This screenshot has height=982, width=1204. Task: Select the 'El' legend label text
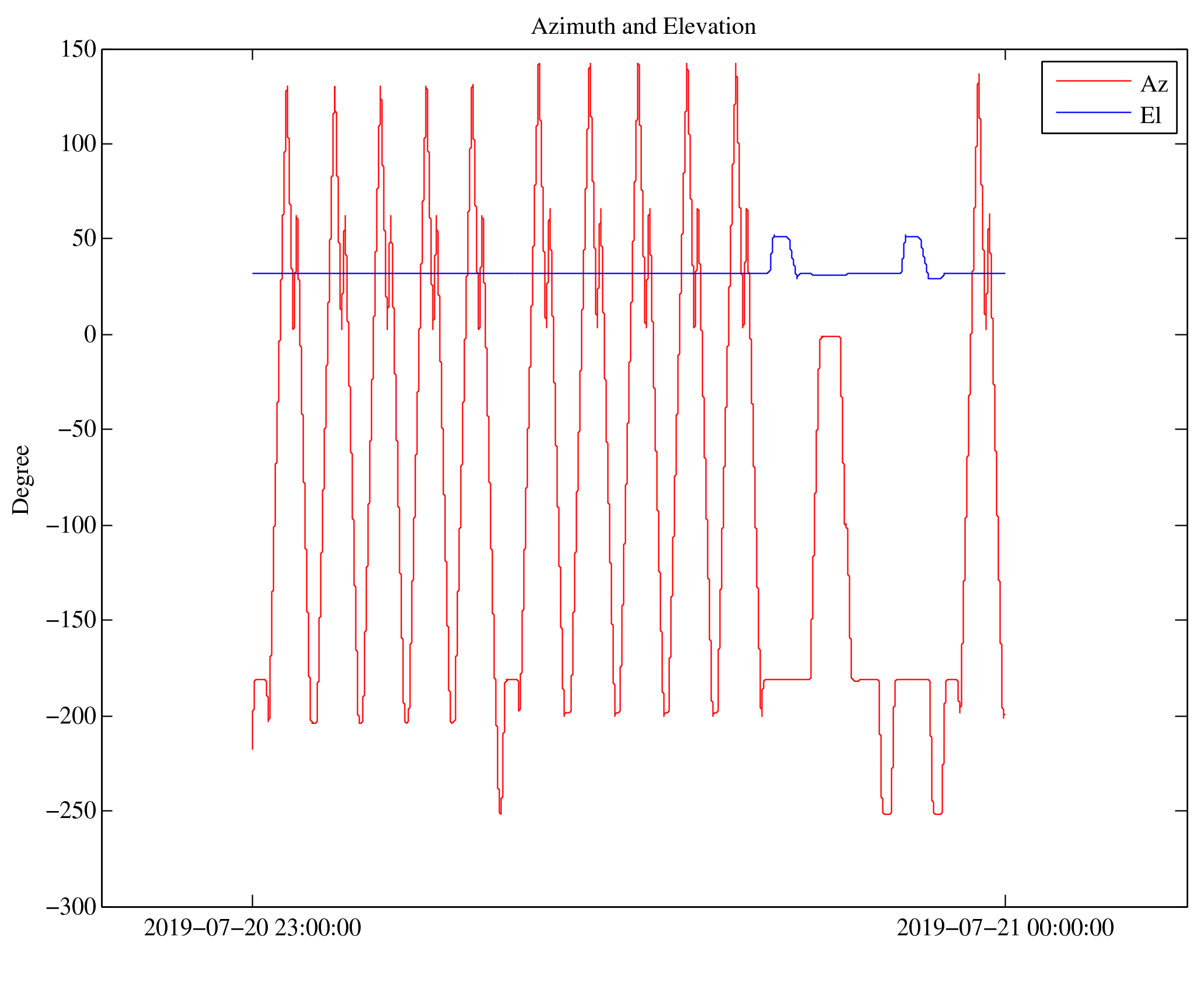click(x=1150, y=116)
